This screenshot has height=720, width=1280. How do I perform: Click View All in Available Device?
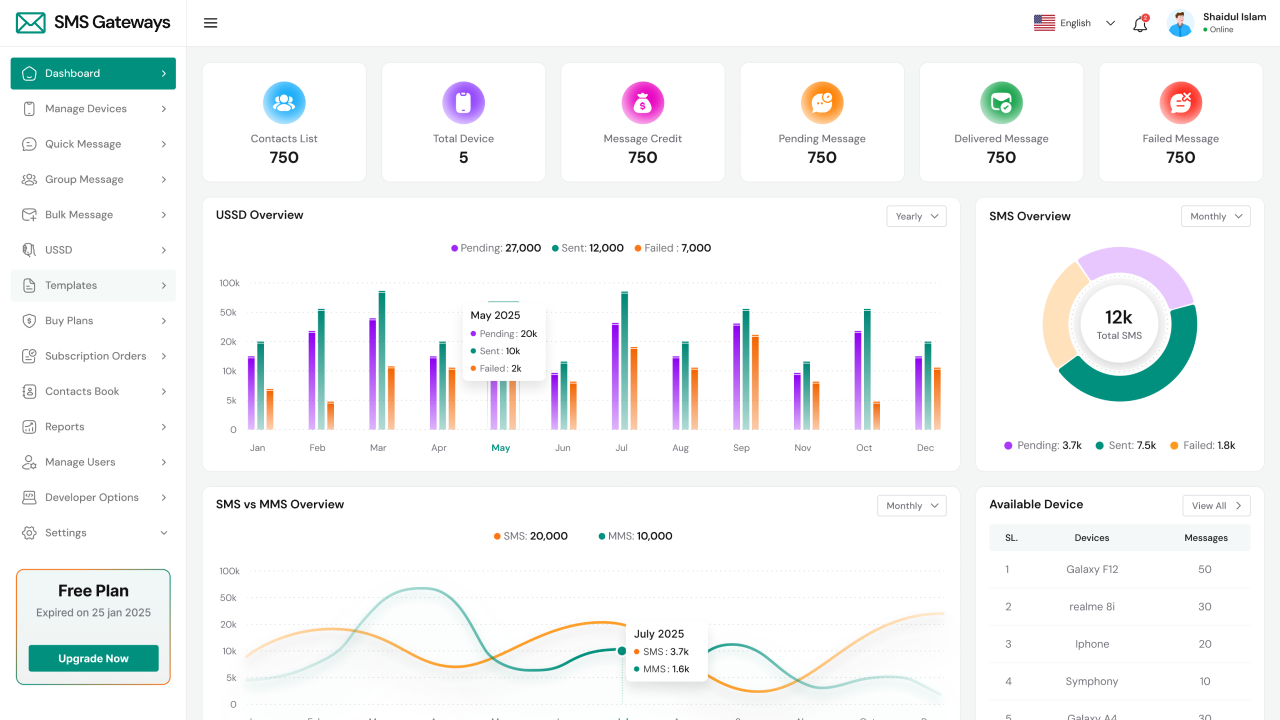(x=1215, y=506)
